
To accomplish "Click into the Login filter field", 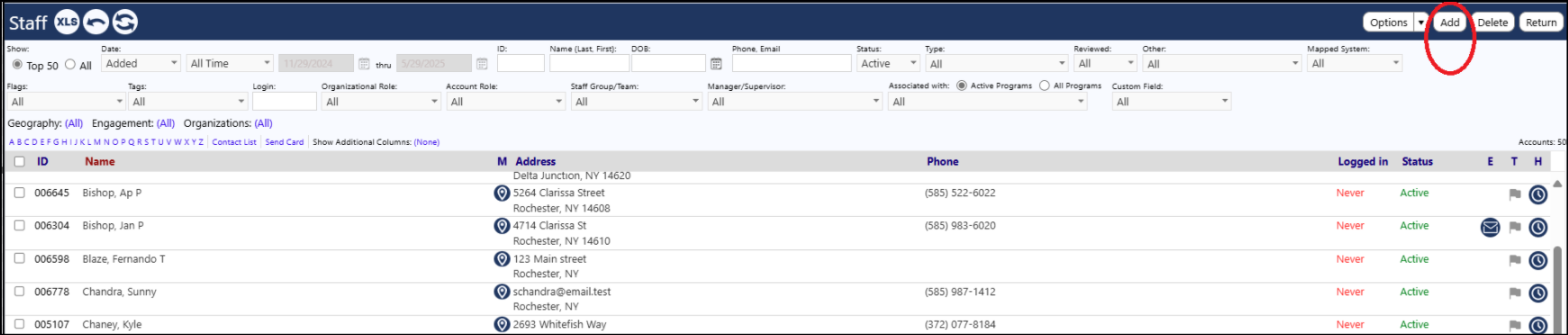I will 285,101.
